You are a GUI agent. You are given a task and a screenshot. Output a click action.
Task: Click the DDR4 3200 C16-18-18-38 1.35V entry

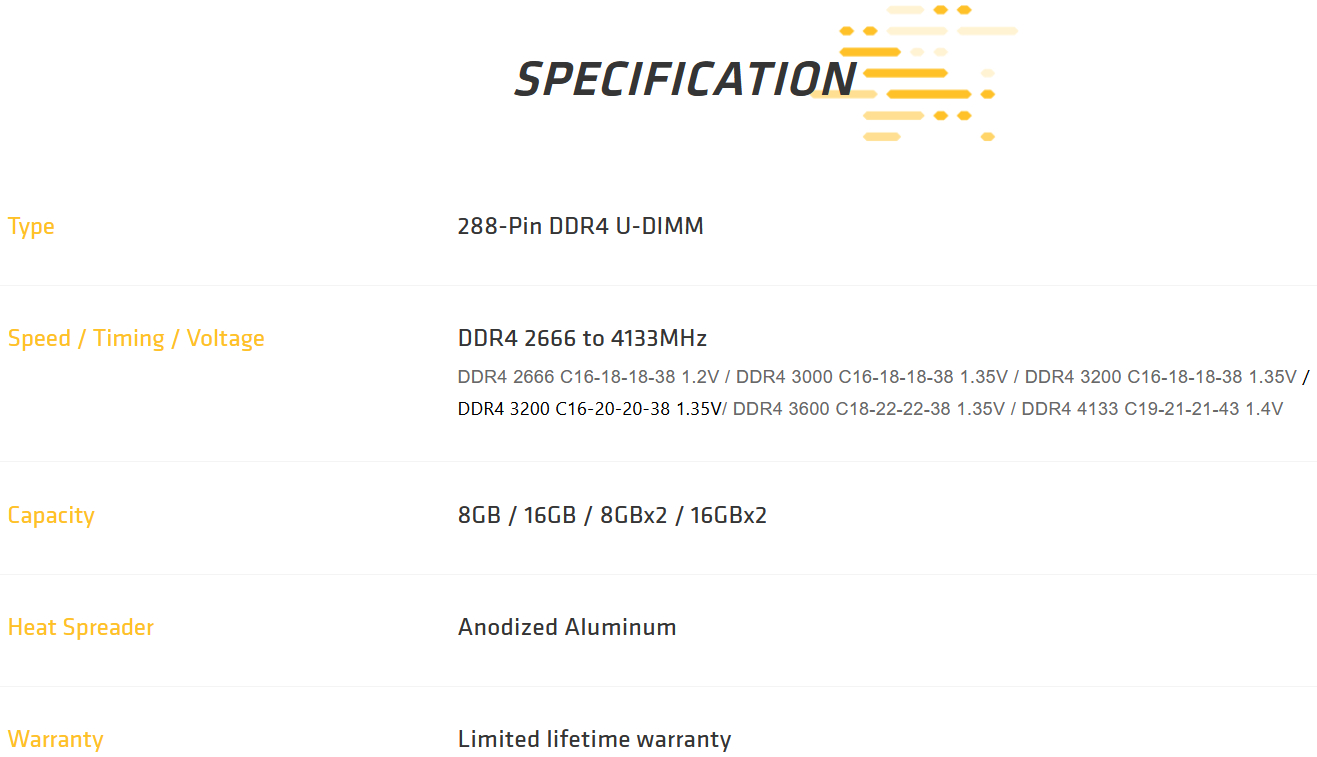point(1160,377)
